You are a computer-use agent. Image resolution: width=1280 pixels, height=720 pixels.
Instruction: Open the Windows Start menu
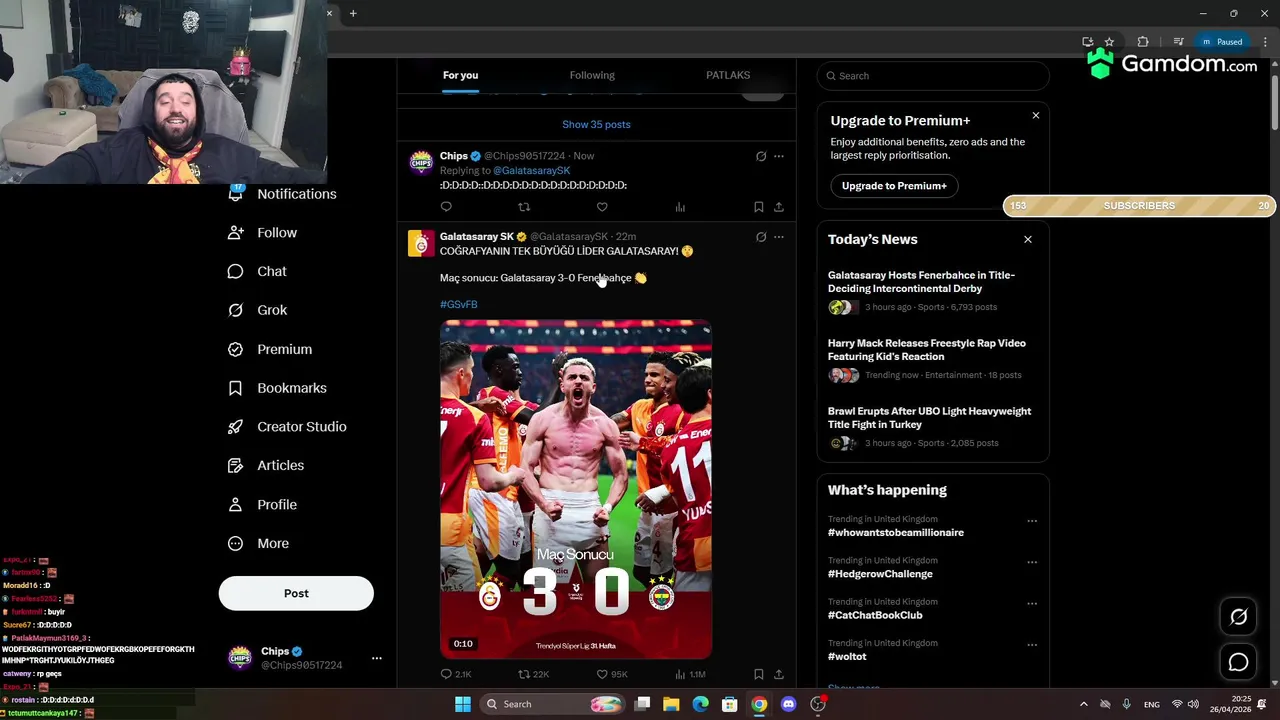click(x=463, y=704)
